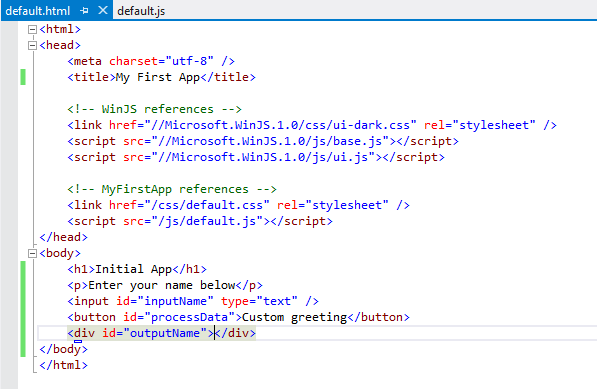
Task: Collapse the head section outline
Action: (33, 45)
